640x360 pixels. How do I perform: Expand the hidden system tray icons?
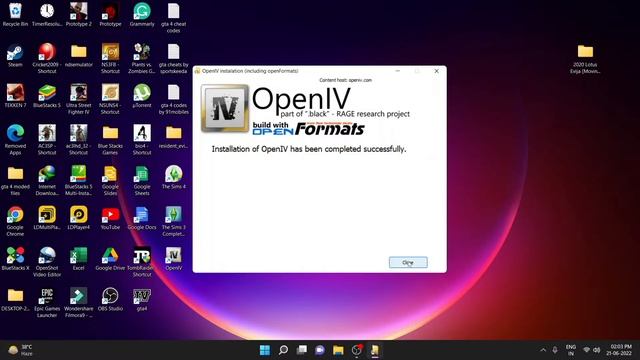(x=543, y=350)
